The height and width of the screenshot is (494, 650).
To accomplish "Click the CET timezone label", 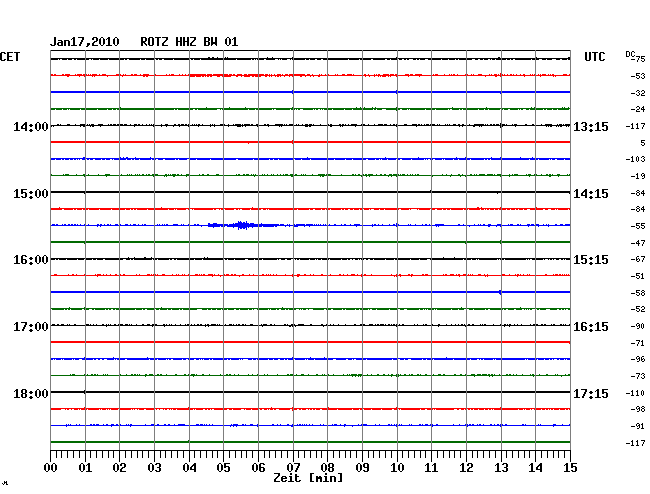I will pyautogui.click(x=10, y=57).
